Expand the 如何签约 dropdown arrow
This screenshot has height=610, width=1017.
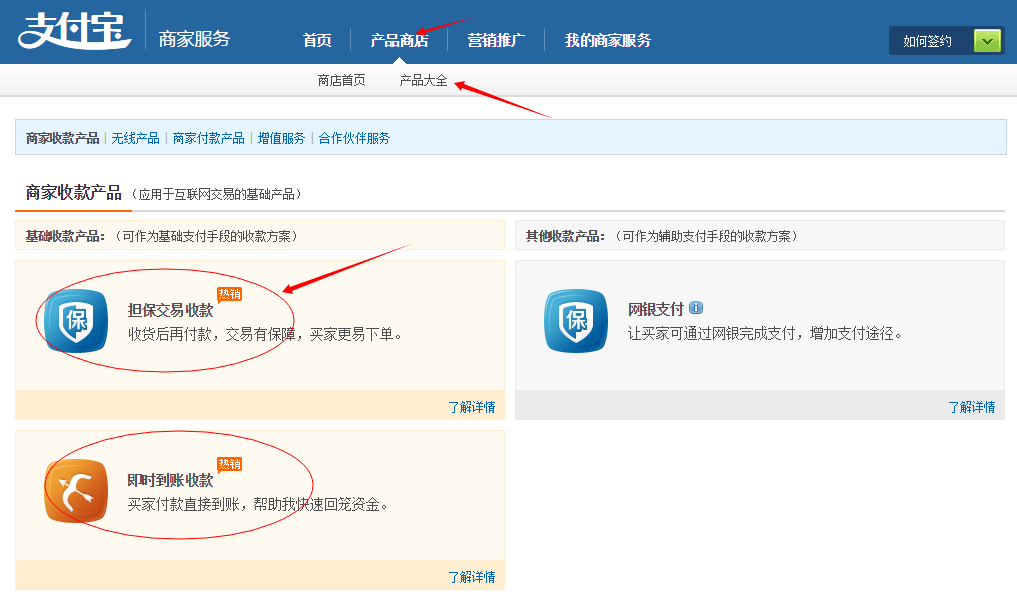click(x=987, y=41)
